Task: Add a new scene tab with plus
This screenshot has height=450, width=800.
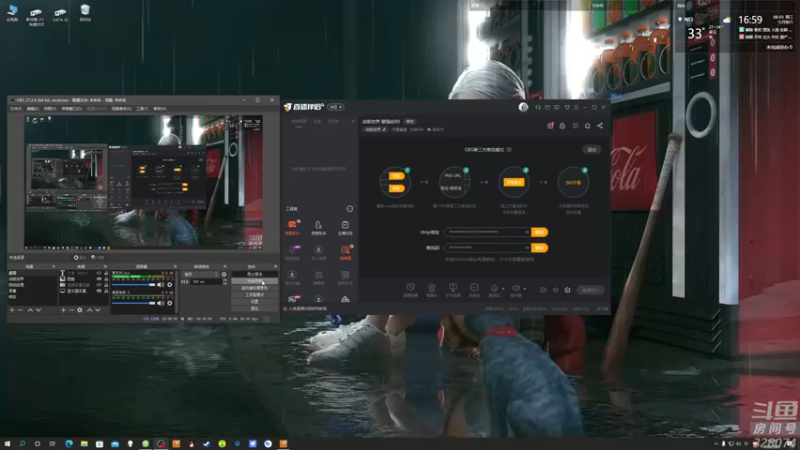Action: [x=353, y=121]
